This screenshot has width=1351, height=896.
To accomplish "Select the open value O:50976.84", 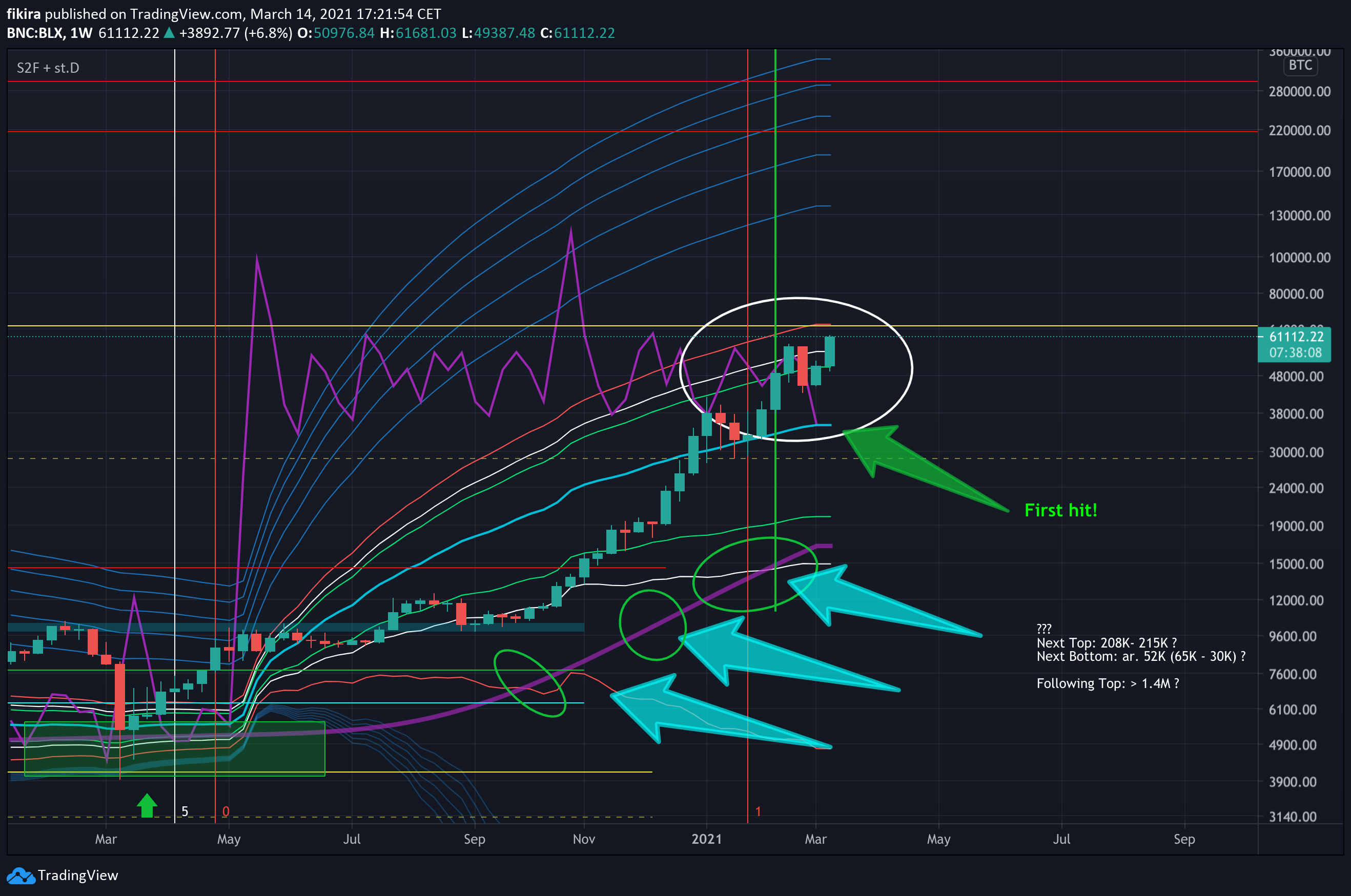I will tap(336, 33).
